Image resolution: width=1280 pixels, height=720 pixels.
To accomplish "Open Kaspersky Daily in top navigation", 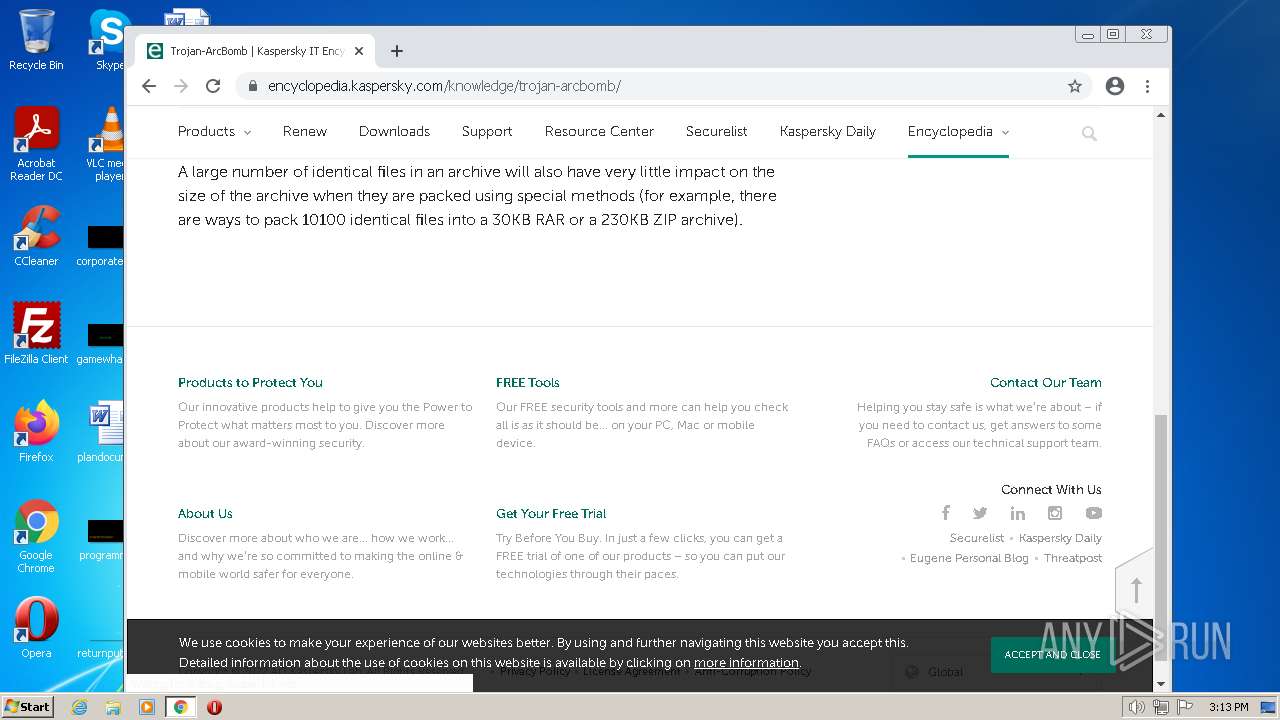I will point(828,131).
